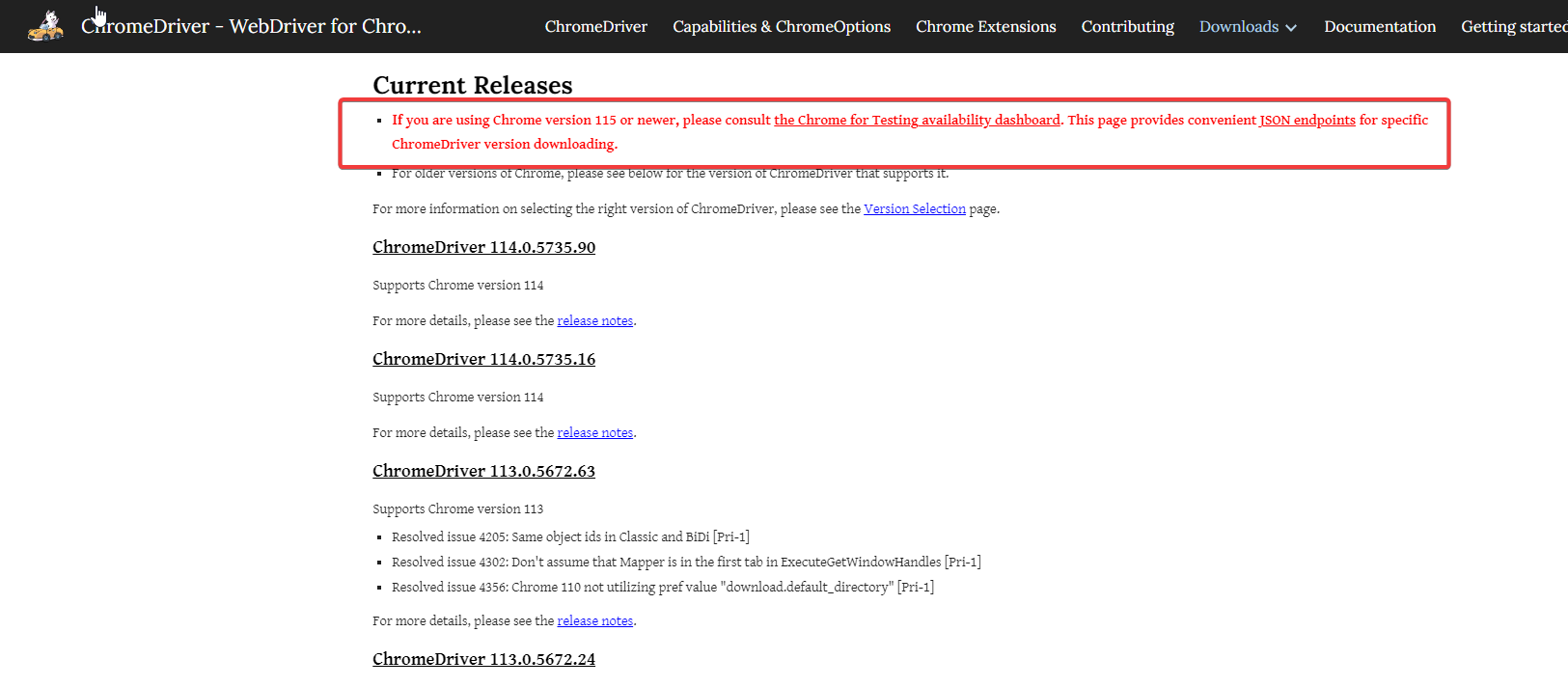Click 'For older versions of Chrome' bullet
This screenshot has height=687, width=1568.
(x=671, y=174)
